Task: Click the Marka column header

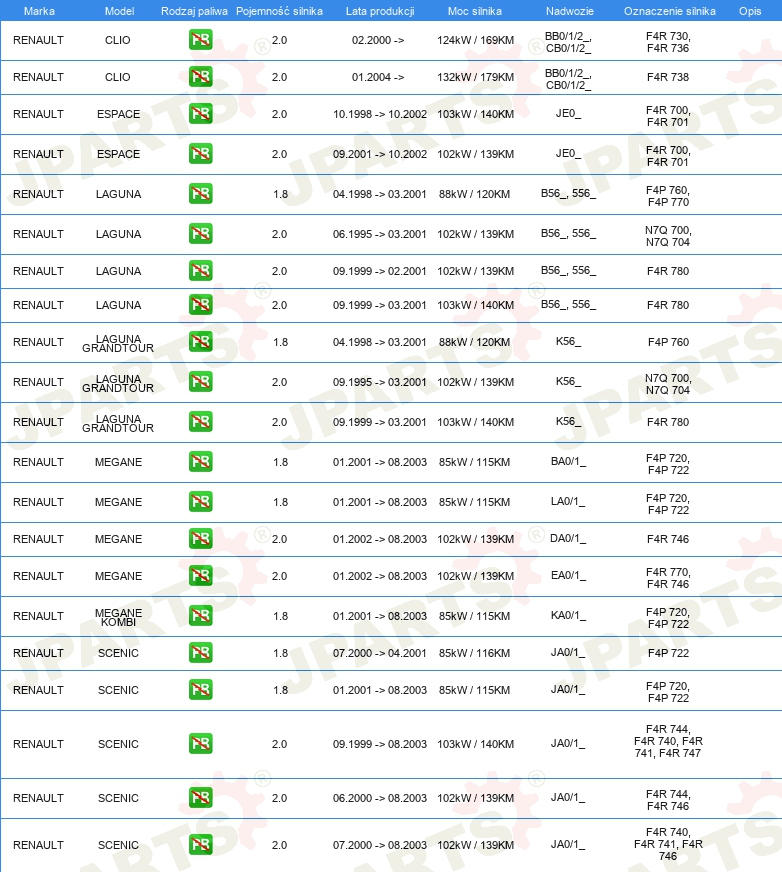Action: [39, 11]
